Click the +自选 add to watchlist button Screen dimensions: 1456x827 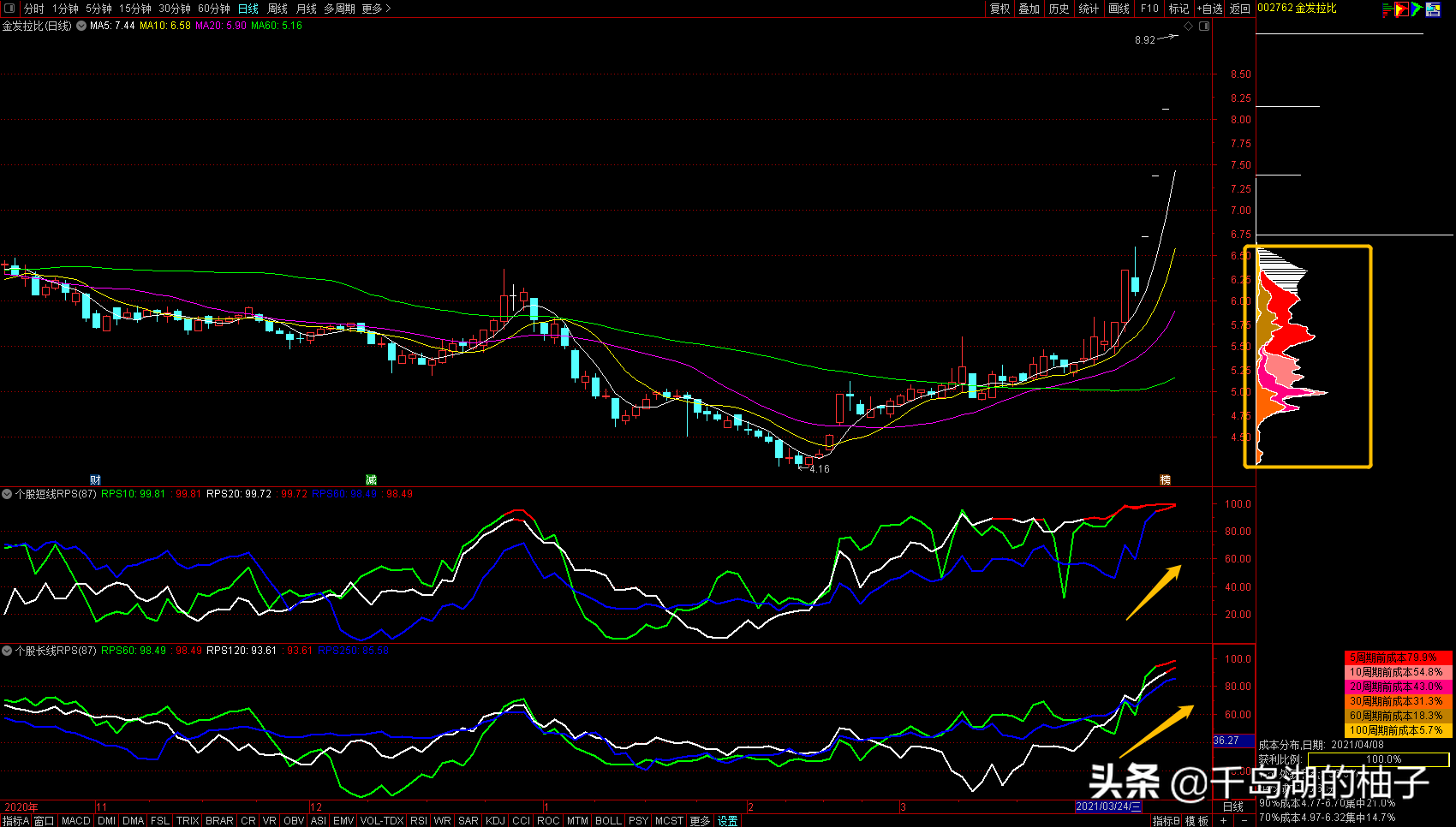tap(1209, 9)
